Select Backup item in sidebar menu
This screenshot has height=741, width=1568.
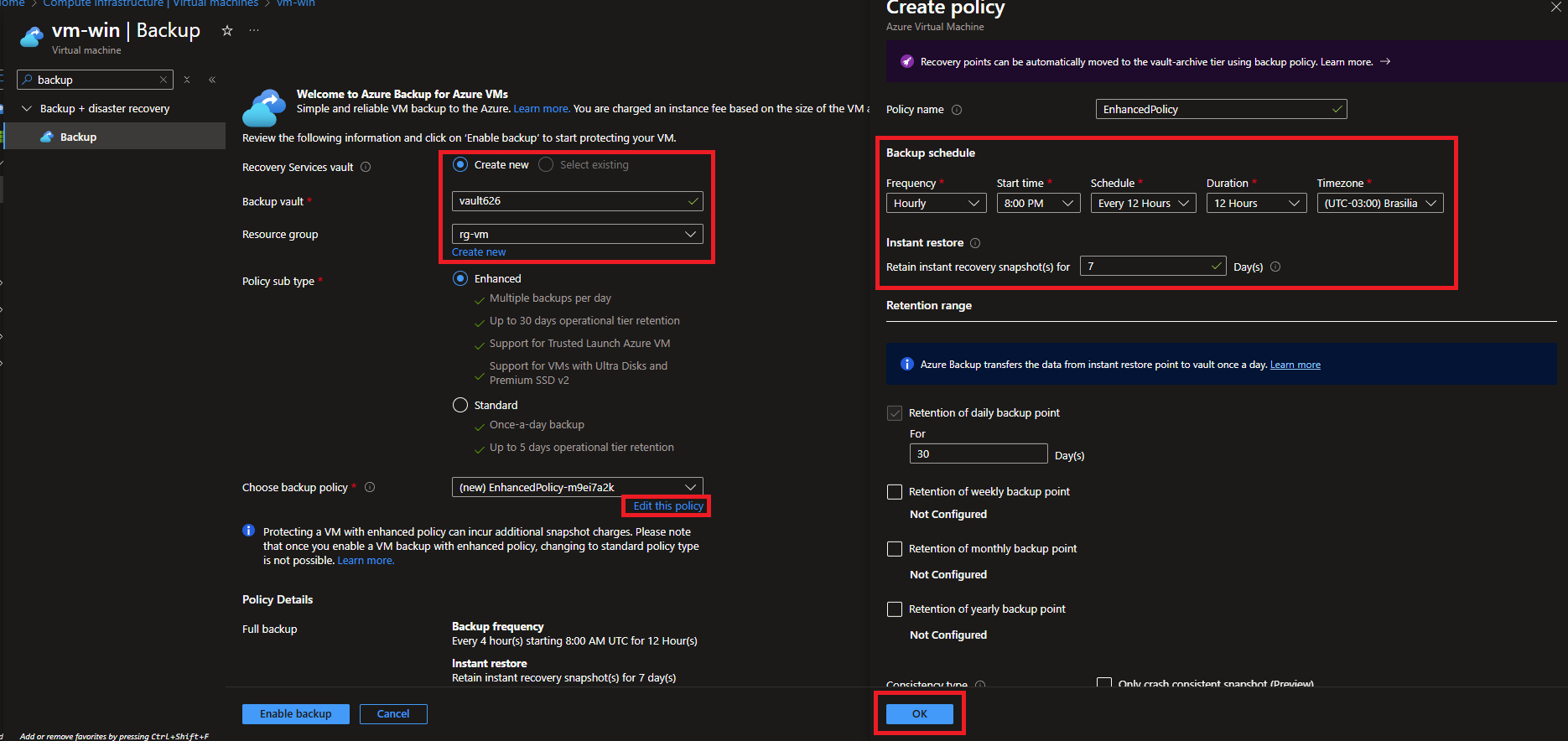tap(115, 137)
